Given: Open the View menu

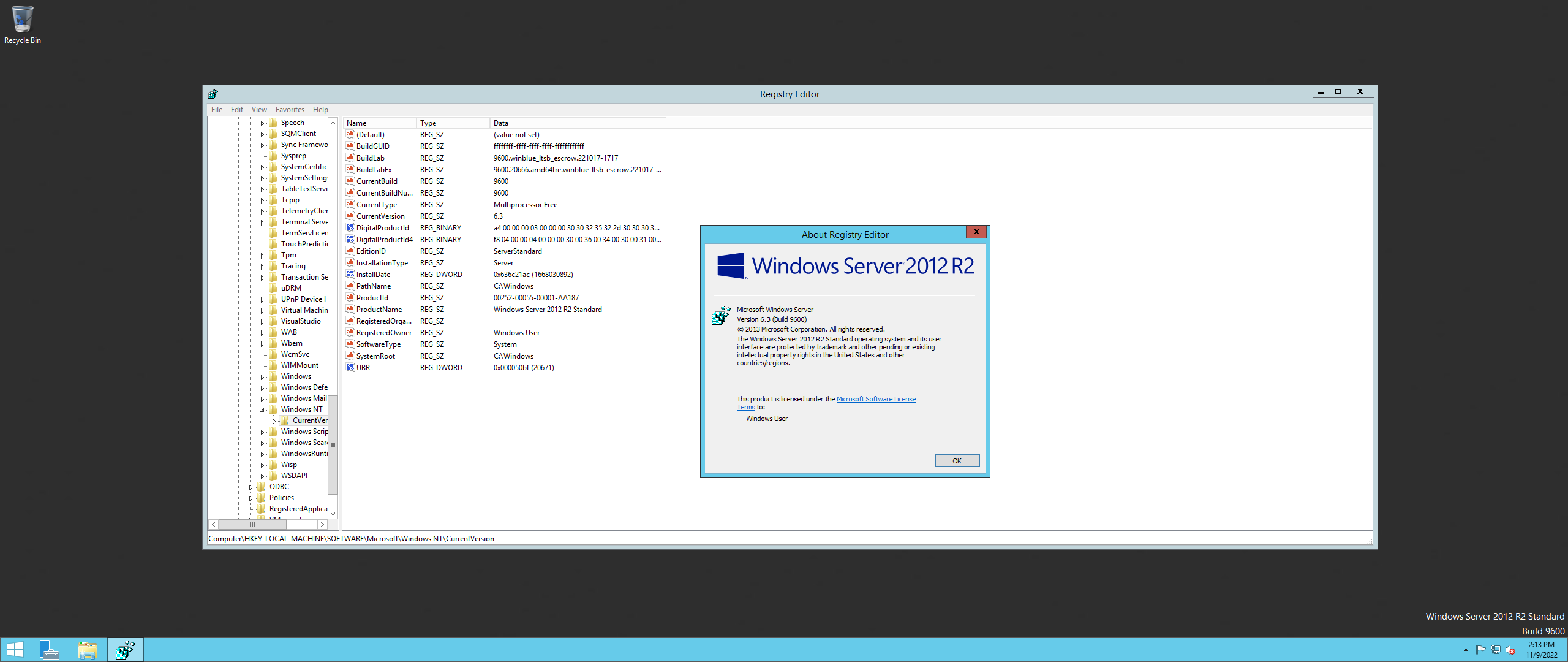Looking at the screenshot, I should 259,109.
